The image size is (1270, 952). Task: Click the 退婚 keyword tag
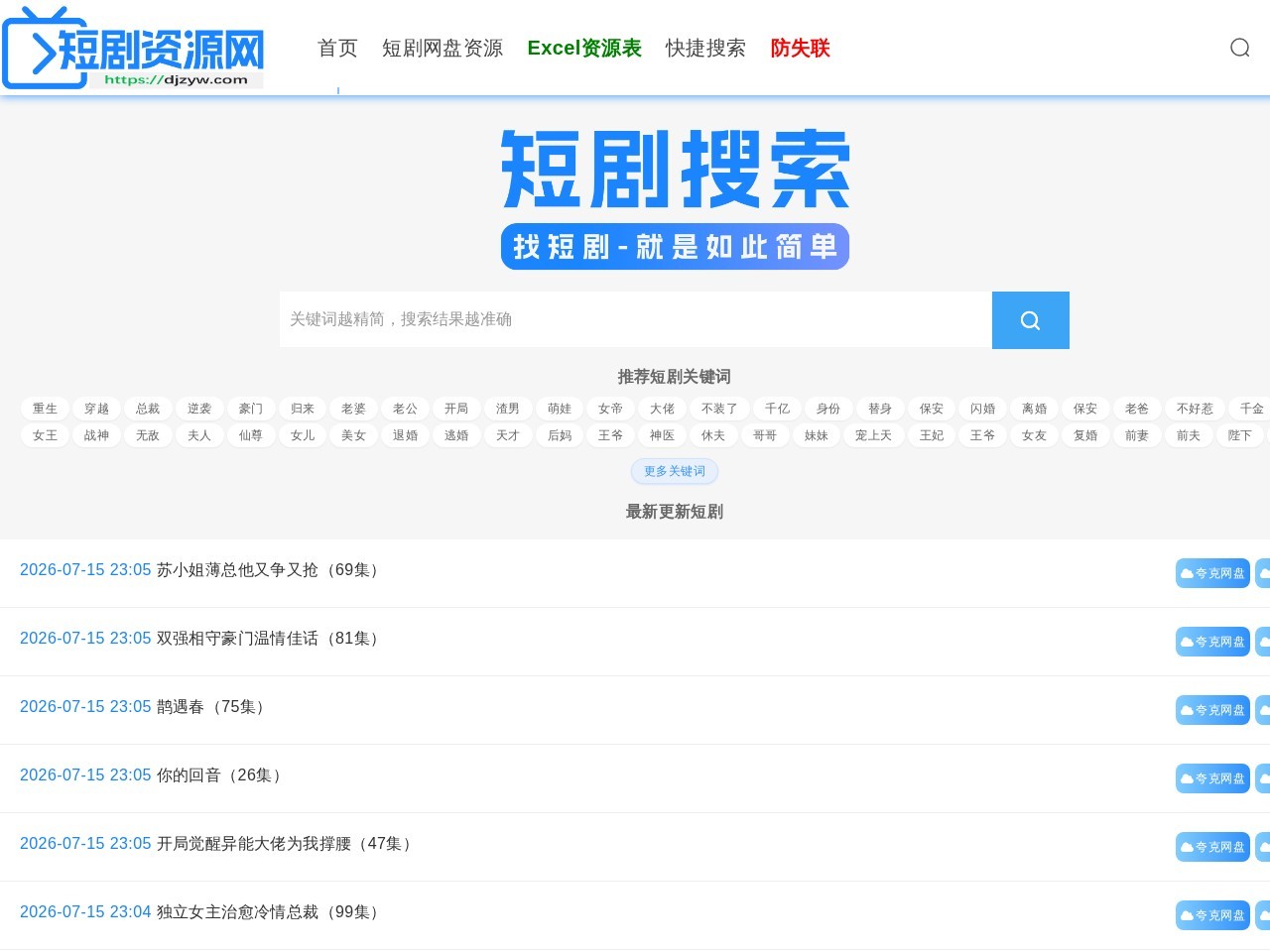pyautogui.click(x=405, y=435)
